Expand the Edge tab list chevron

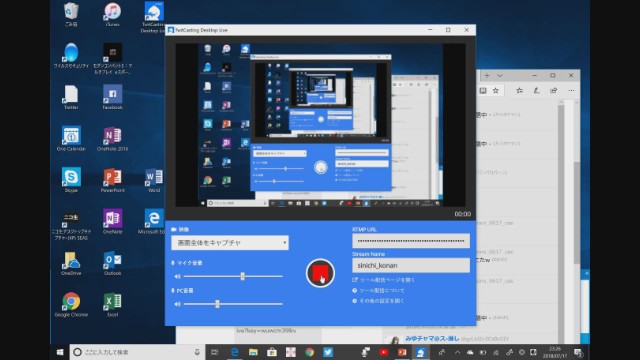tap(500, 76)
